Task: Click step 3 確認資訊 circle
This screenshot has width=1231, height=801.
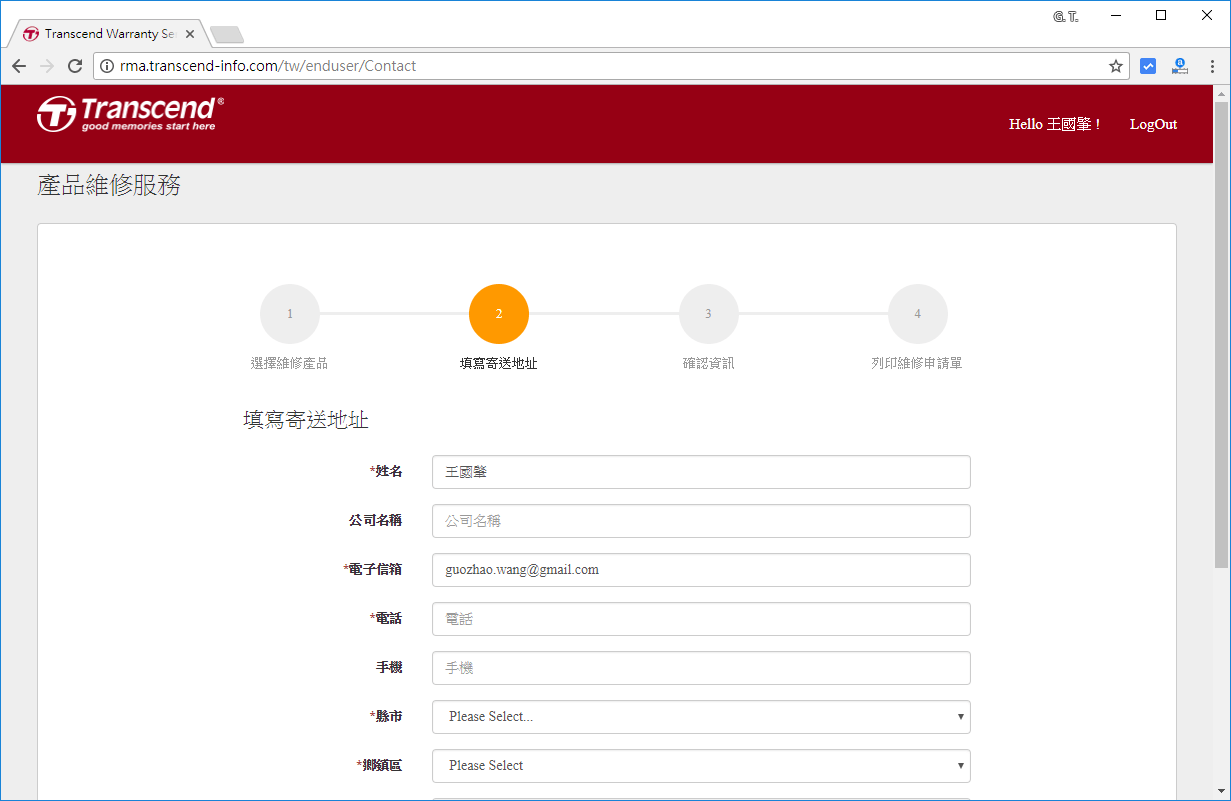Action: [708, 314]
